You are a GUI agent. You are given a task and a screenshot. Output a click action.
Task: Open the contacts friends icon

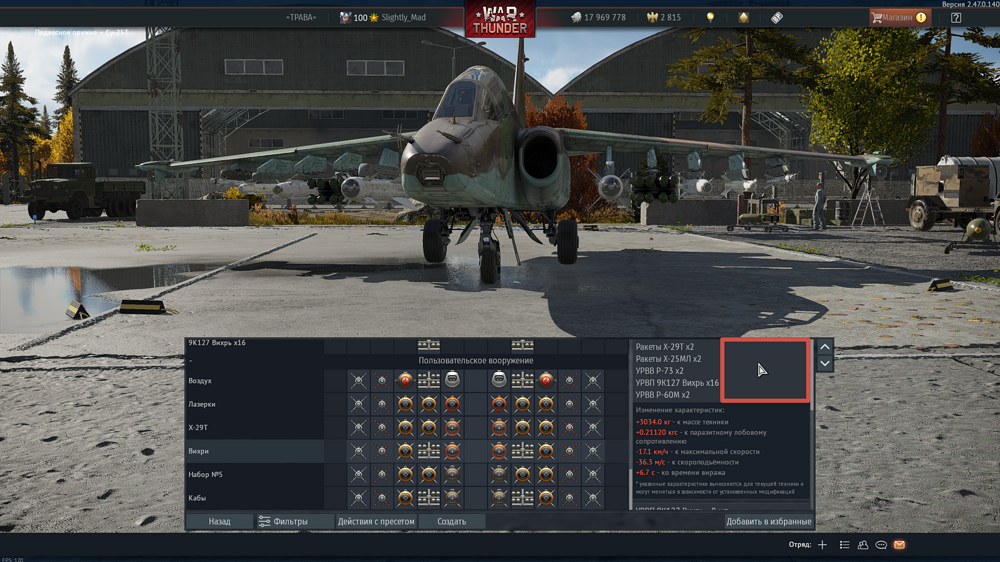coord(863,545)
